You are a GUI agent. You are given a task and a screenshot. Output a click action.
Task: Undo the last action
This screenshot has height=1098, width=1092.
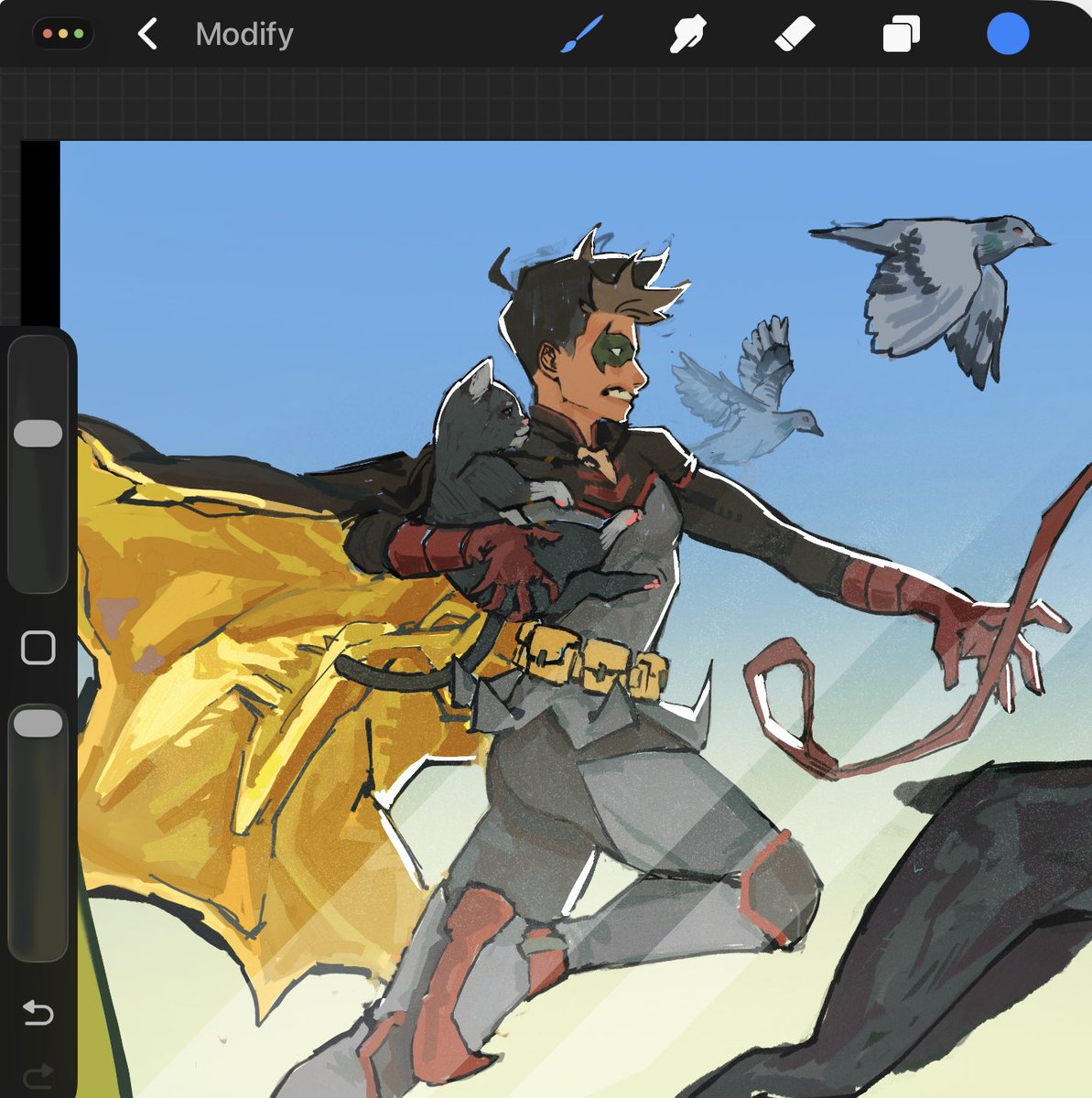tap(38, 1013)
